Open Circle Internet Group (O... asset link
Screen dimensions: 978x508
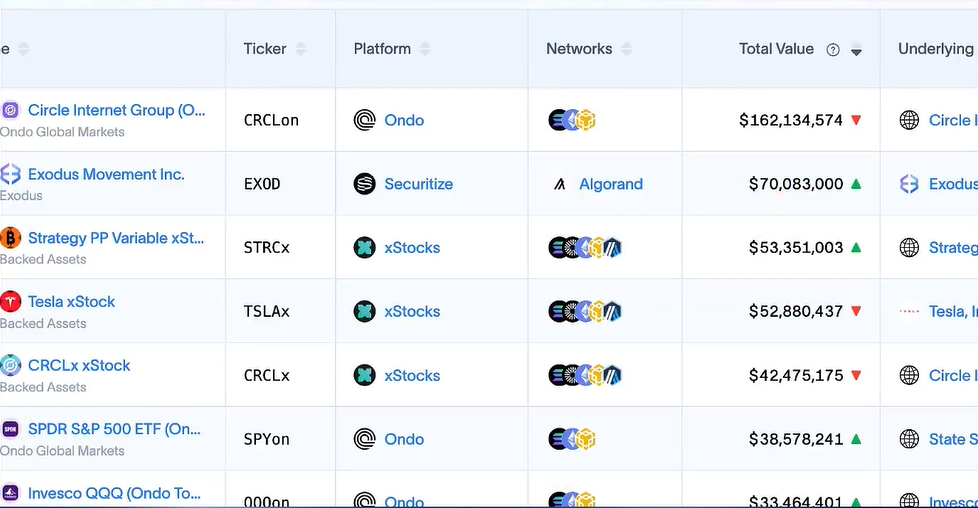point(117,110)
